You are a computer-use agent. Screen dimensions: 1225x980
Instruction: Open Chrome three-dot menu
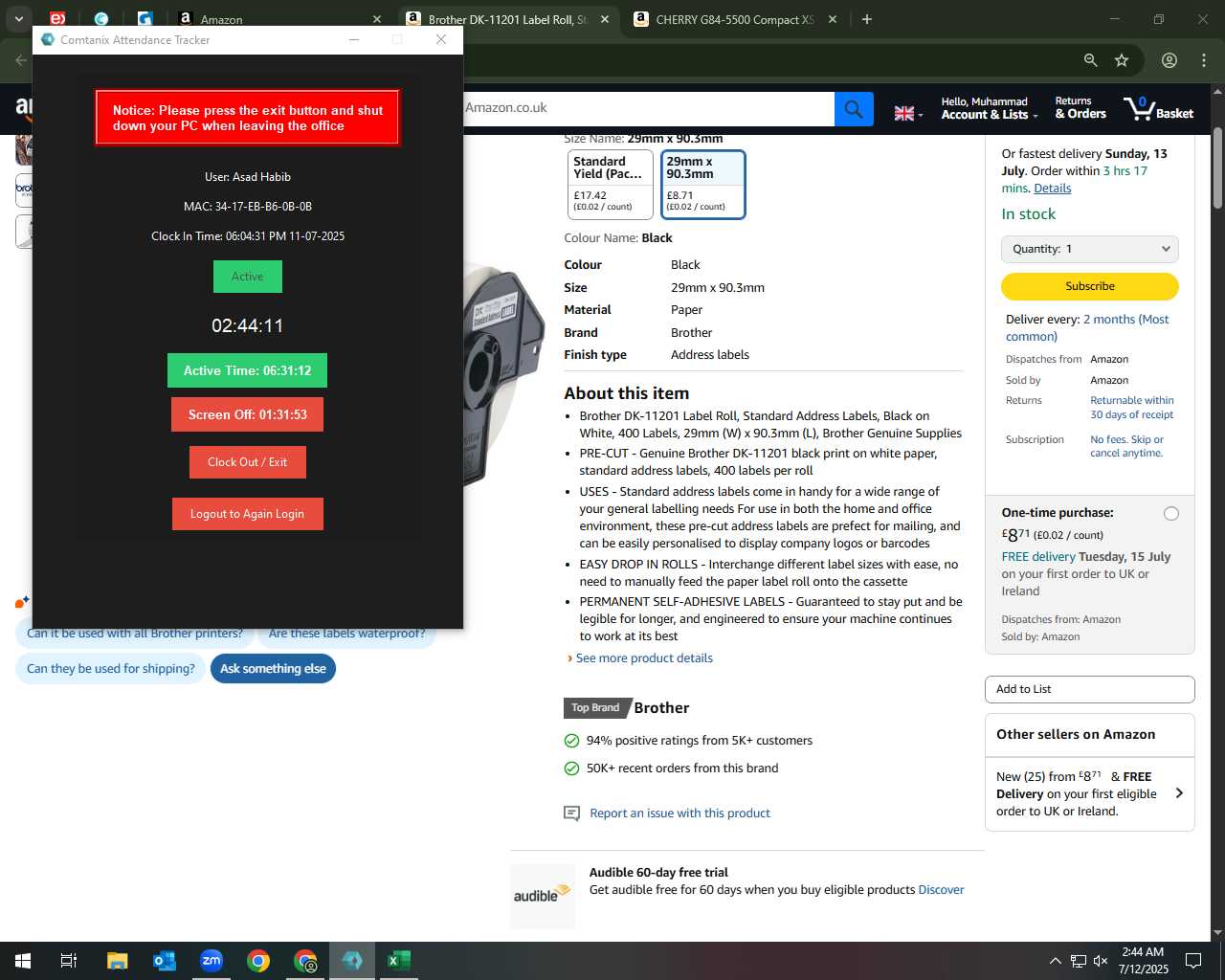(x=1204, y=60)
